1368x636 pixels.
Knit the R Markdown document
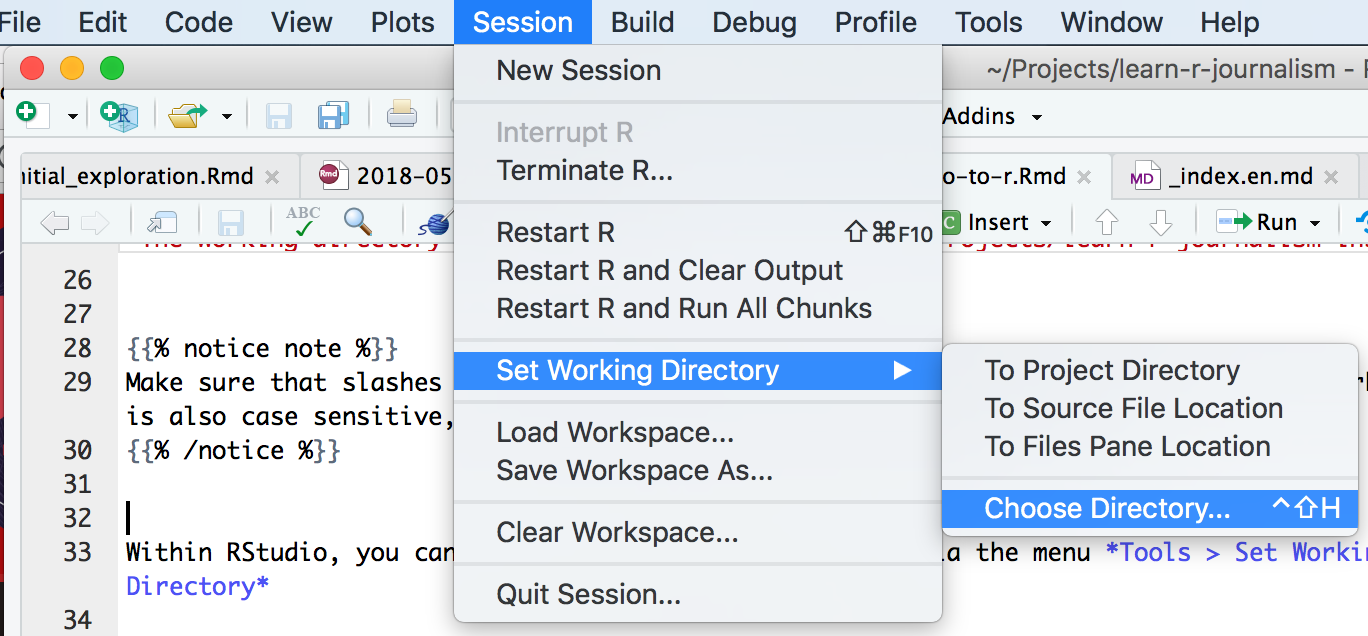437,222
